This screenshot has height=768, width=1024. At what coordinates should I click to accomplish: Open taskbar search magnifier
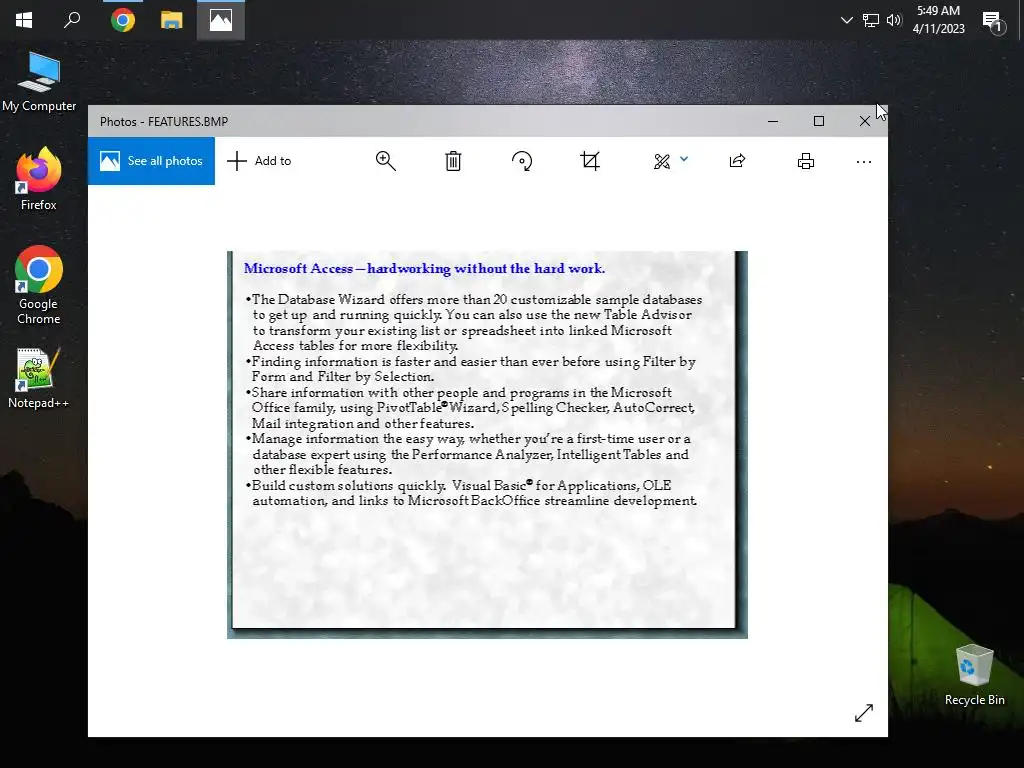pos(72,20)
